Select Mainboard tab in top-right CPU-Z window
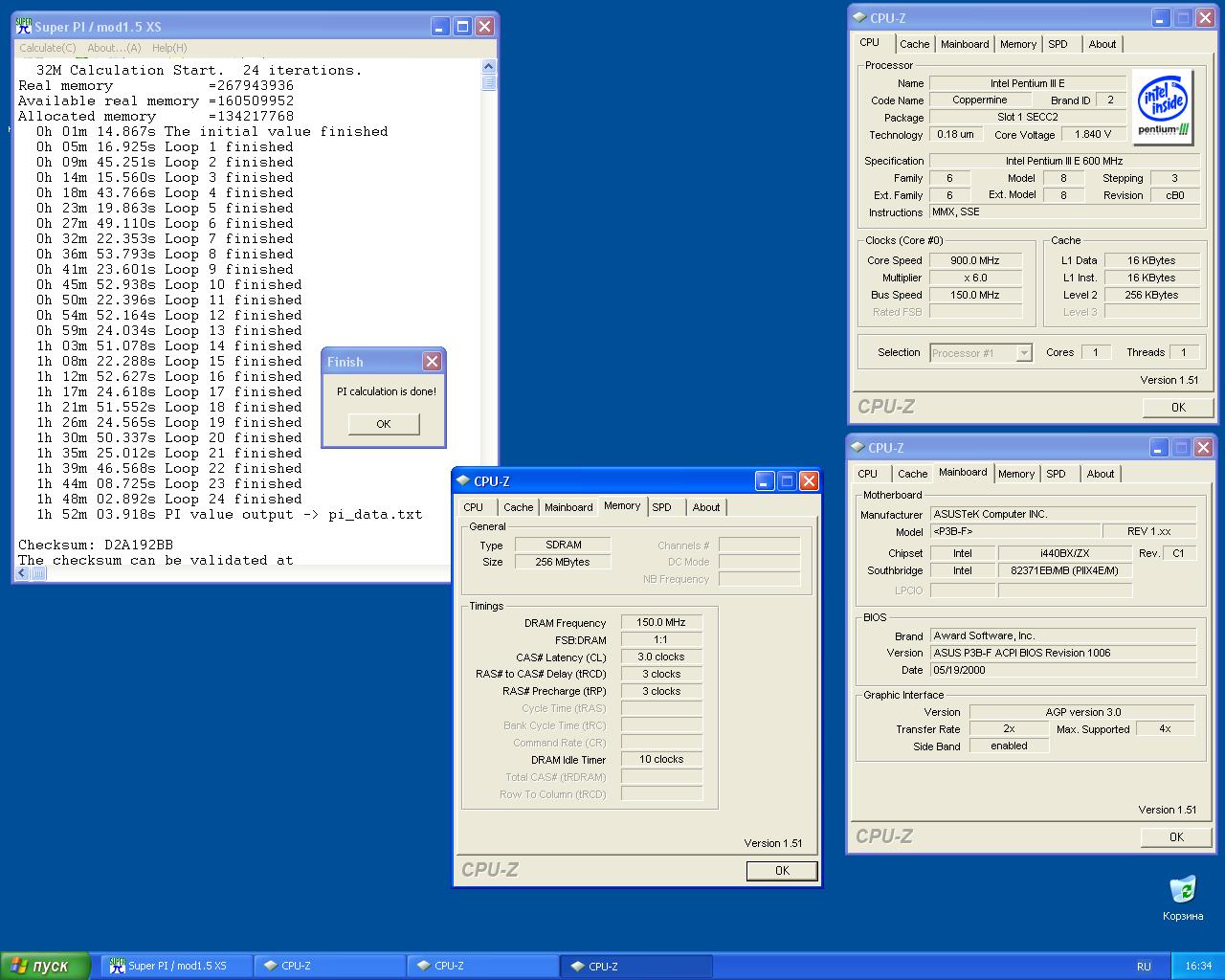 click(965, 44)
